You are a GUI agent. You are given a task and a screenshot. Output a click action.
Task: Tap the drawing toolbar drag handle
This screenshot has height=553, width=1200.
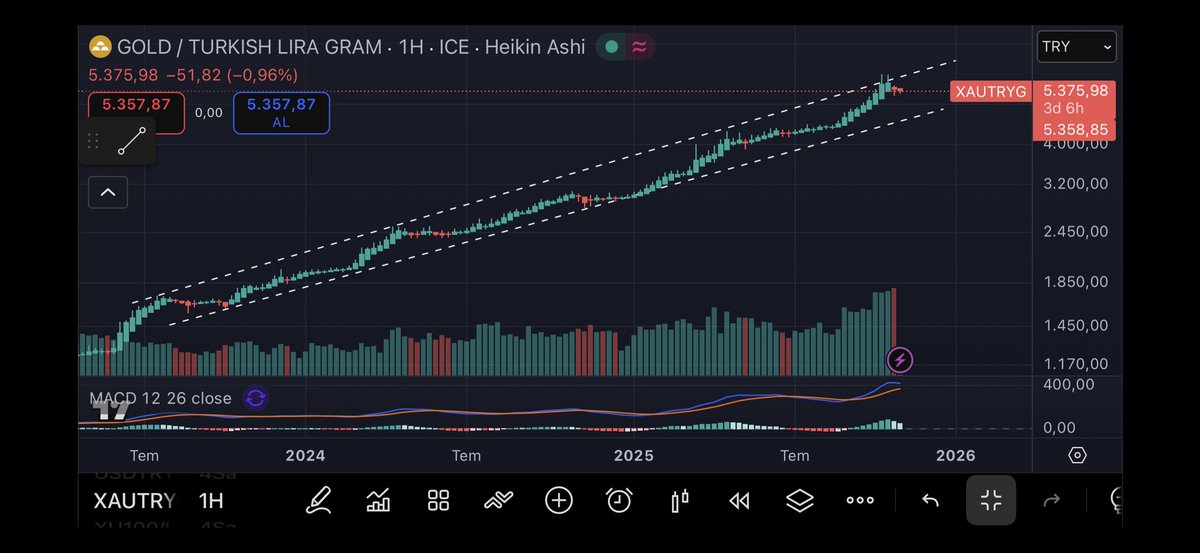[x=93, y=141]
